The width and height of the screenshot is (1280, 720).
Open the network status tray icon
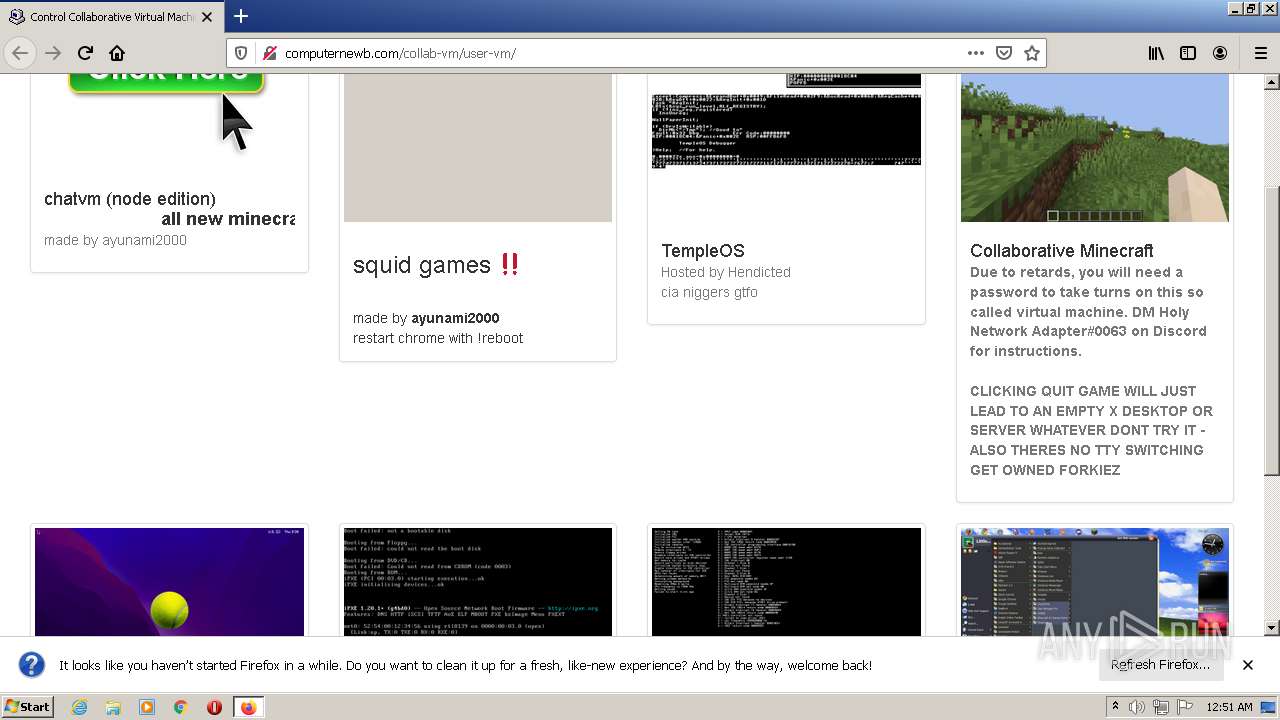click(x=1160, y=707)
